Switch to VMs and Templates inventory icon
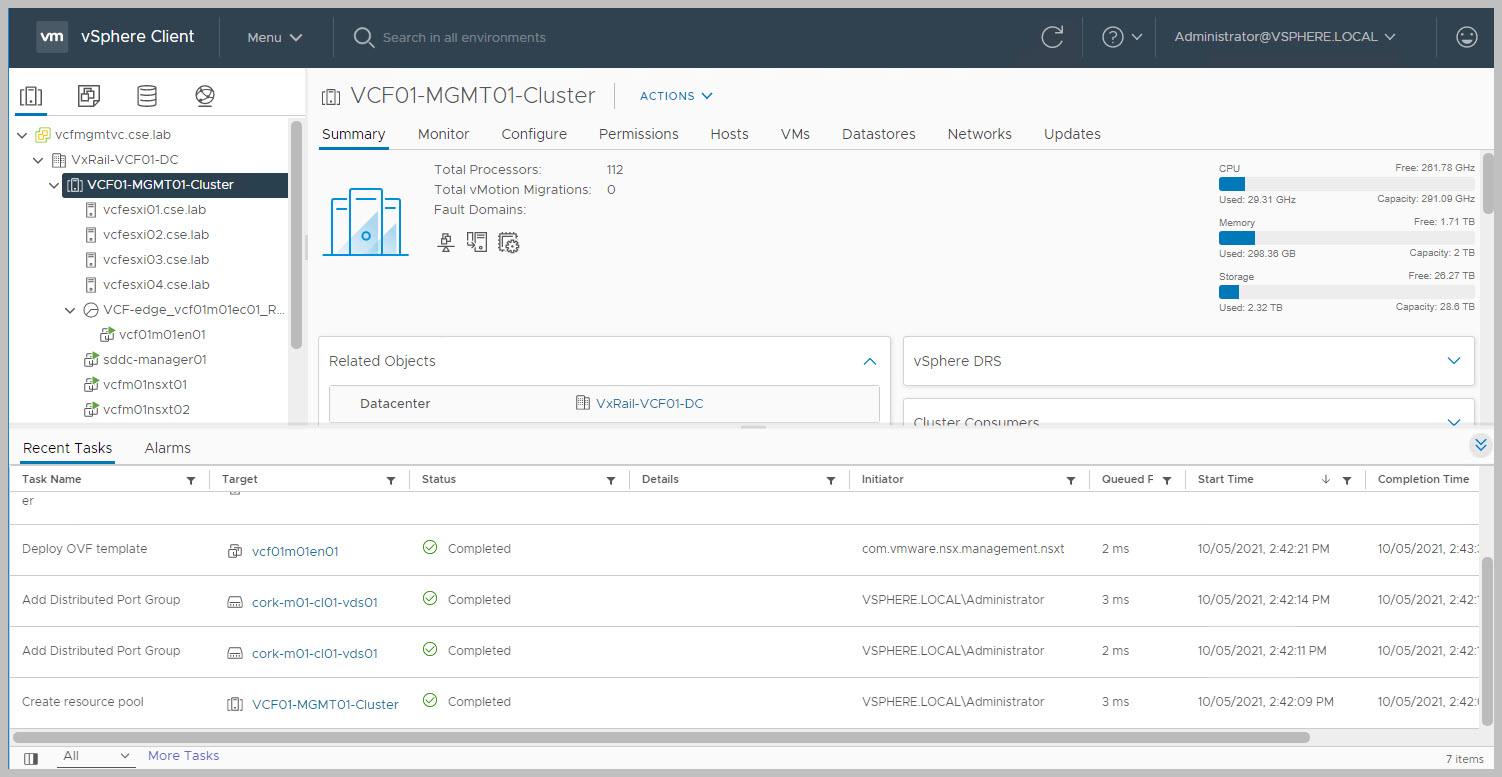 click(x=89, y=96)
